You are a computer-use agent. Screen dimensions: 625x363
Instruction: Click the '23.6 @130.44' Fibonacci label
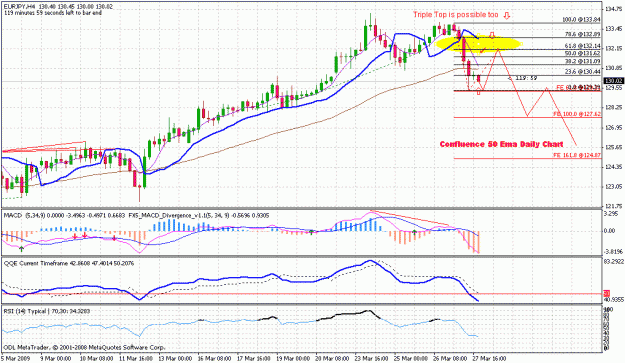(582, 72)
